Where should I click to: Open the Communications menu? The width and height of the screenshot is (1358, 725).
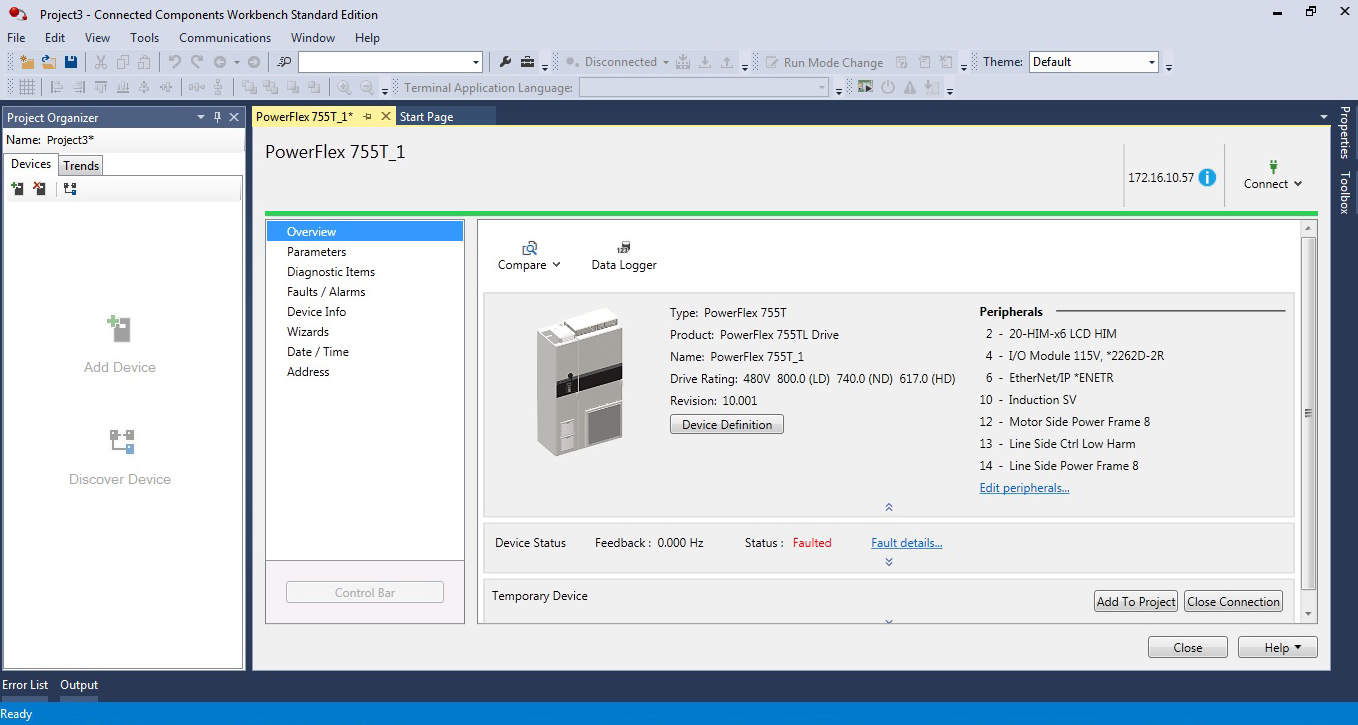click(225, 38)
